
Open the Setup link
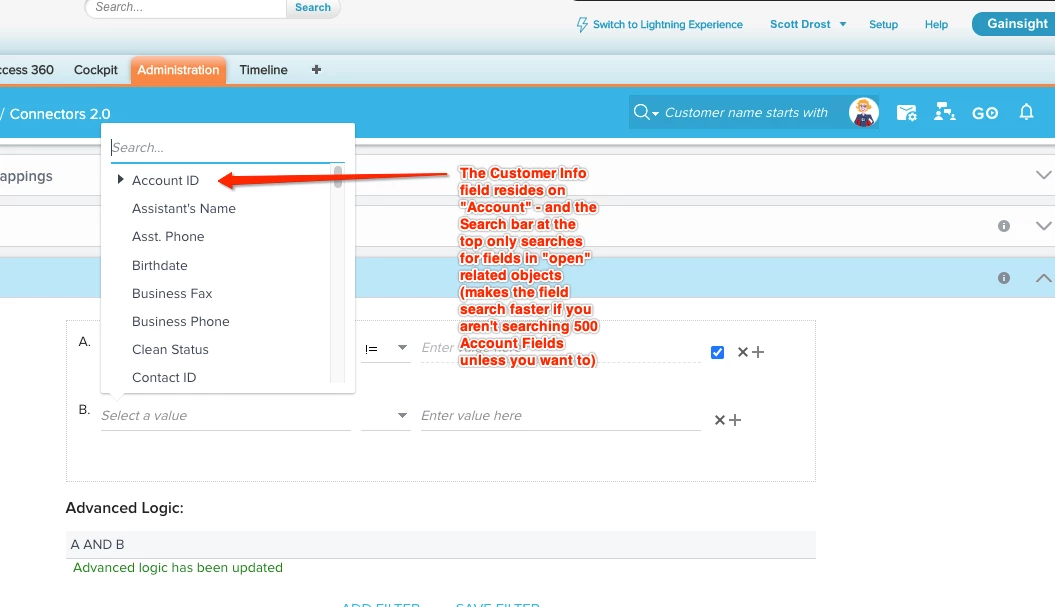[x=883, y=24]
